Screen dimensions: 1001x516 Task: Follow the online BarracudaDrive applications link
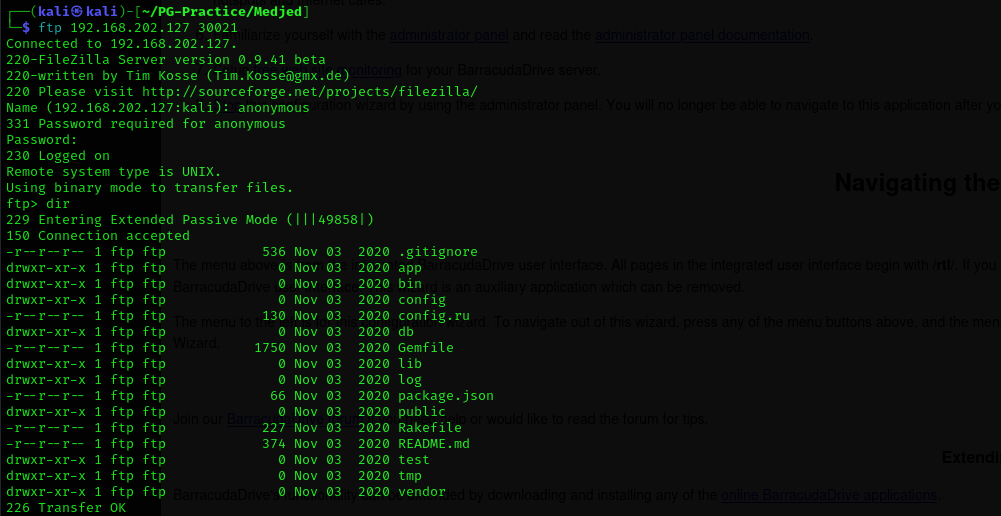click(829, 495)
